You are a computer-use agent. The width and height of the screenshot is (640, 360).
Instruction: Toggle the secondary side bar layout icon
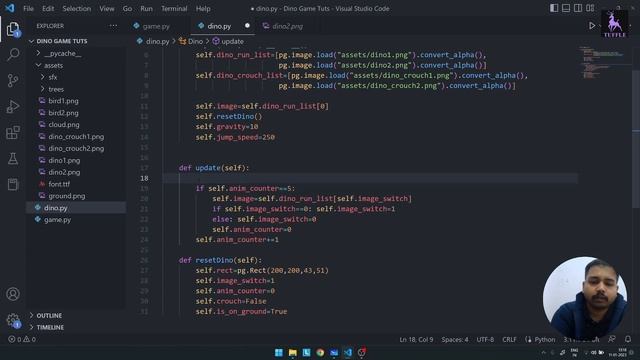tap(578, 8)
